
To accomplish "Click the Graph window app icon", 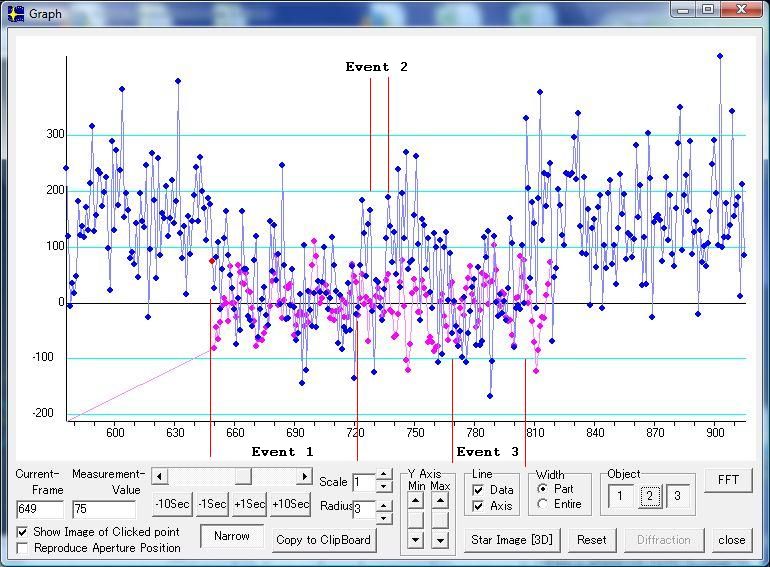I will coord(16,14).
